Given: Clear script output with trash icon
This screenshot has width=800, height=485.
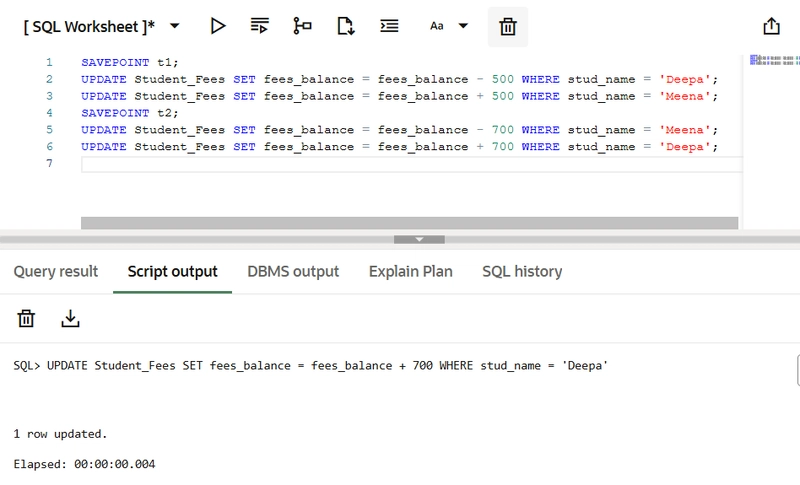Looking at the screenshot, I should pyautogui.click(x=27, y=319).
